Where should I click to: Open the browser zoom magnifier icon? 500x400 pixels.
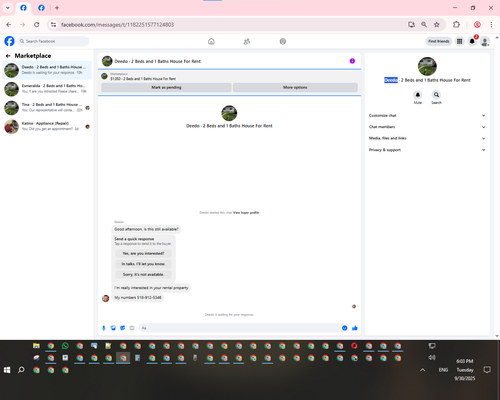coord(424,24)
